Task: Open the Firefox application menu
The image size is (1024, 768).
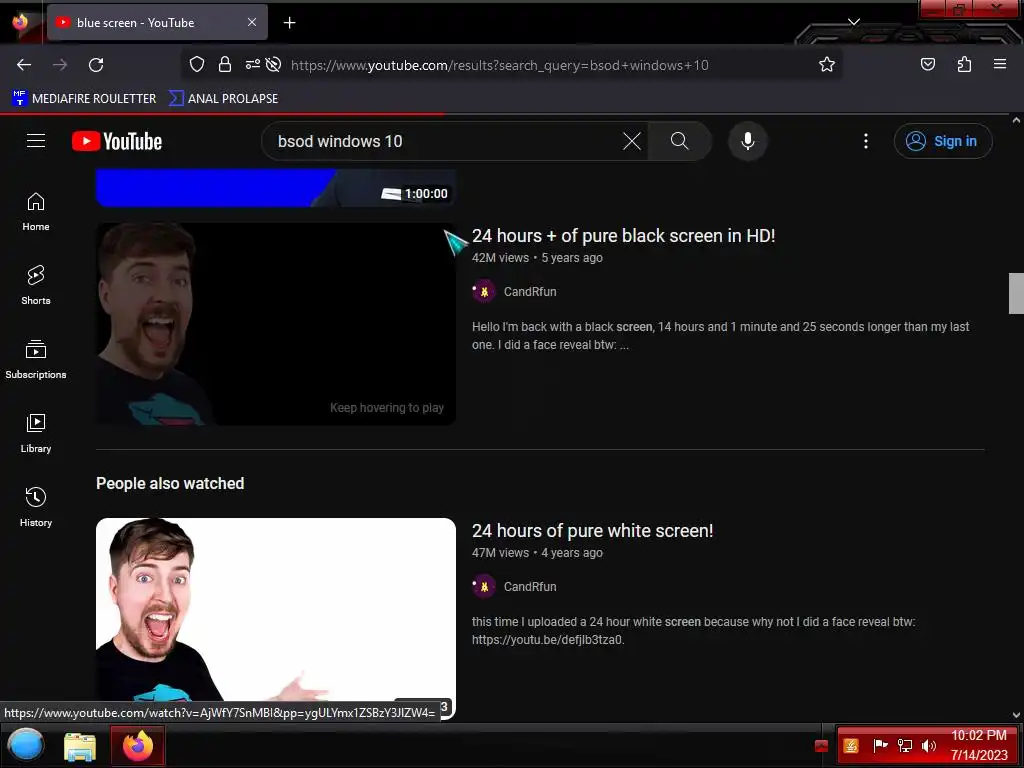Action: coord(1000,64)
